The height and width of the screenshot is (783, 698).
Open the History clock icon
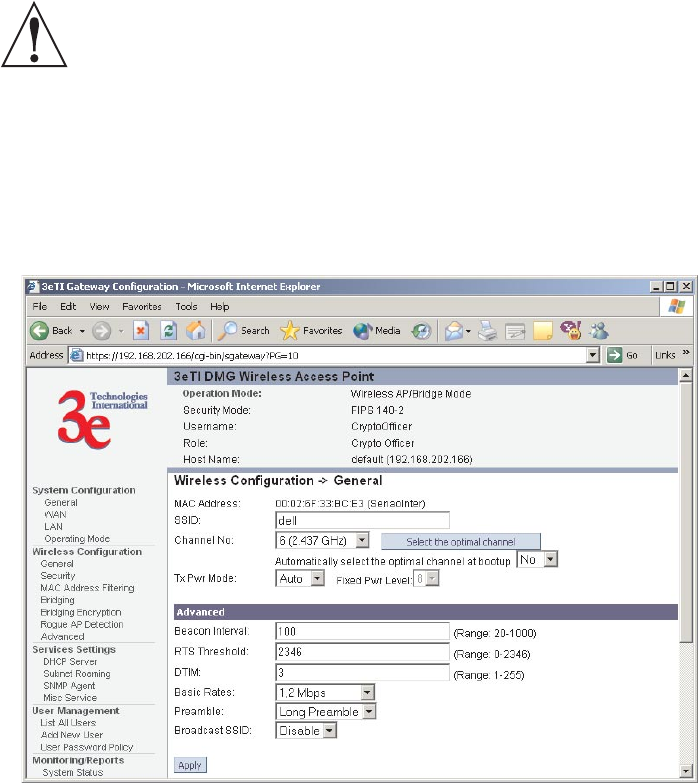tap(421, 331)
